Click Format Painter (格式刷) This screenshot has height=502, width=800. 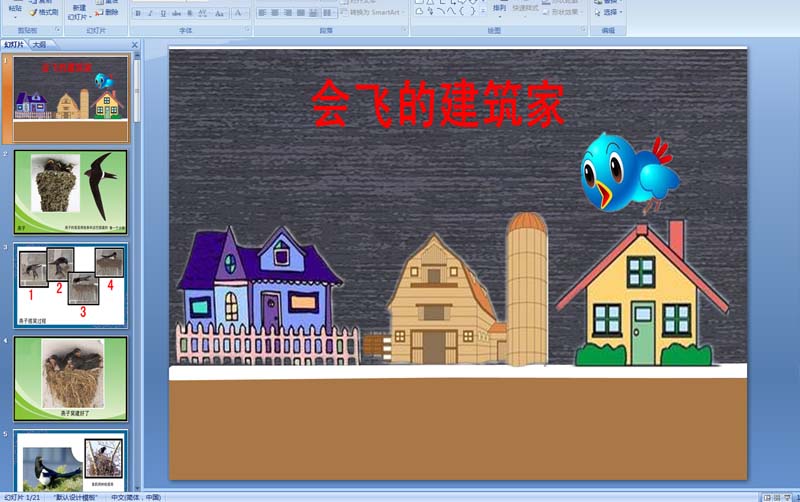(x=45, y=12)
